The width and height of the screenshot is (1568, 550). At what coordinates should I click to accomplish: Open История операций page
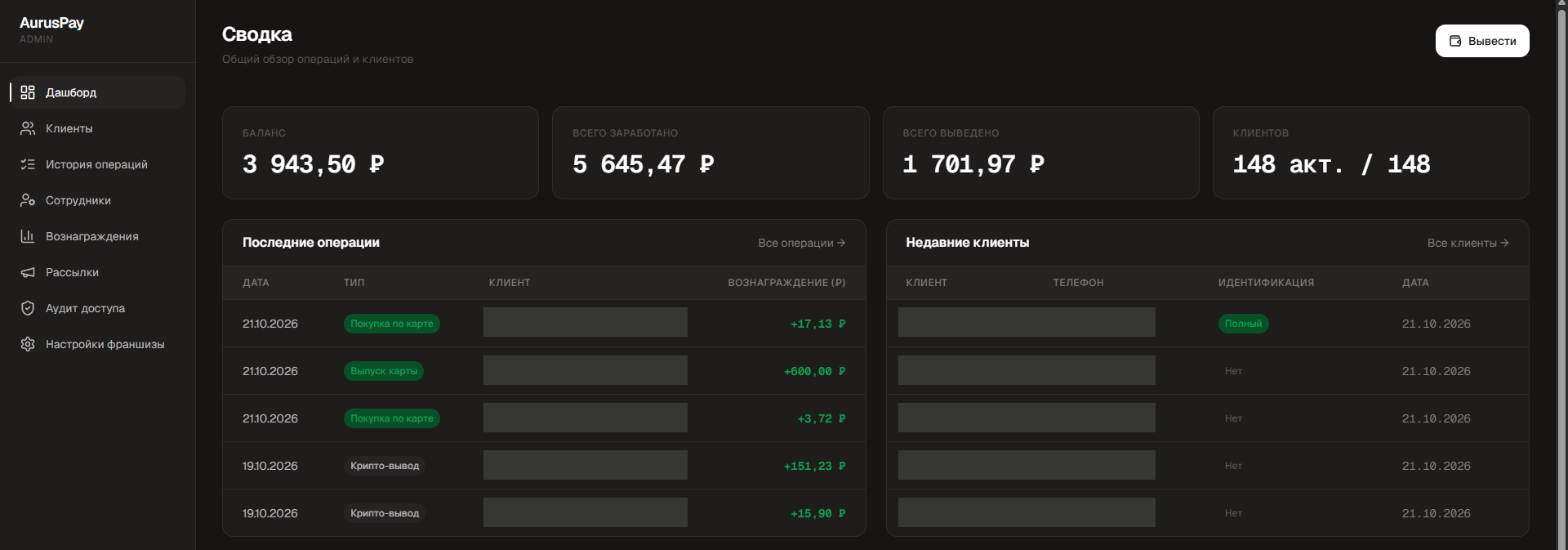(x=98, y=164)
